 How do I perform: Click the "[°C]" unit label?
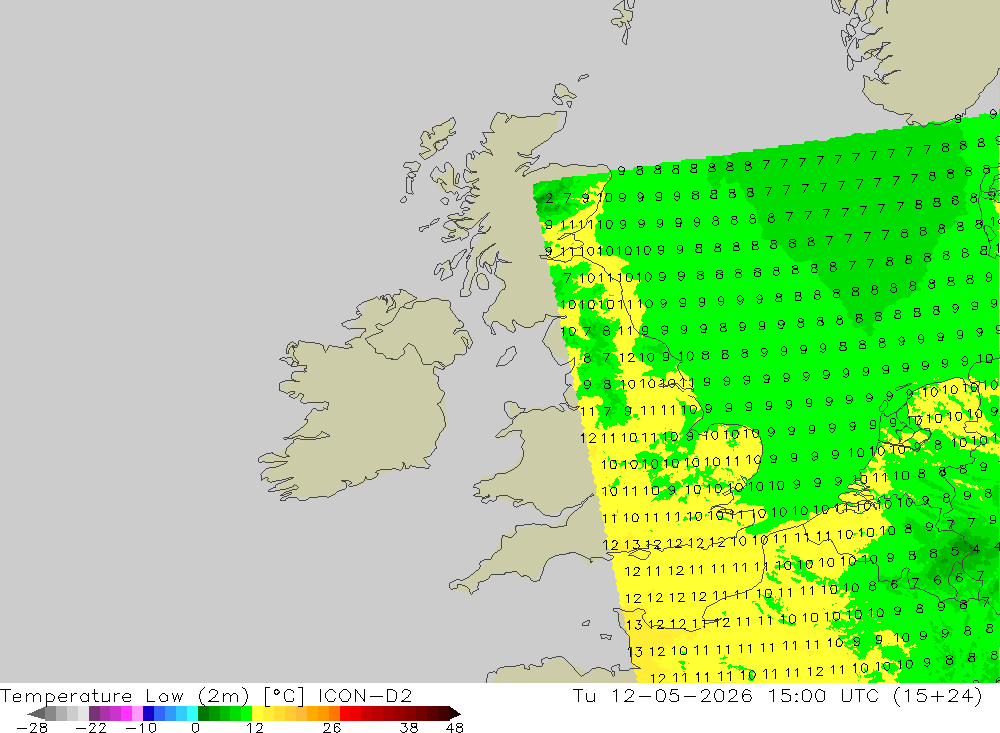[x=285, y=696]
